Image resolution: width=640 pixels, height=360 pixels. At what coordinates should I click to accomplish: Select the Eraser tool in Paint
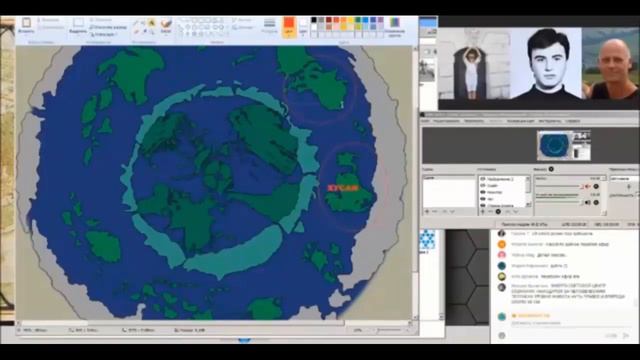[x=136, y=32]
